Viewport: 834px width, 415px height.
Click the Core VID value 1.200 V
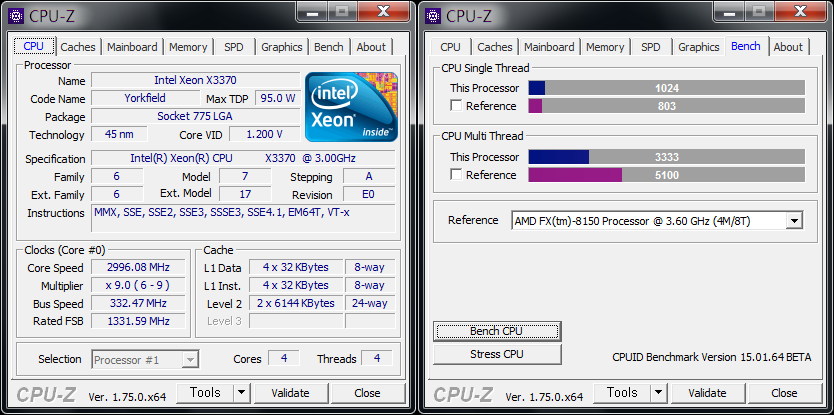click(x=264, y=134)
